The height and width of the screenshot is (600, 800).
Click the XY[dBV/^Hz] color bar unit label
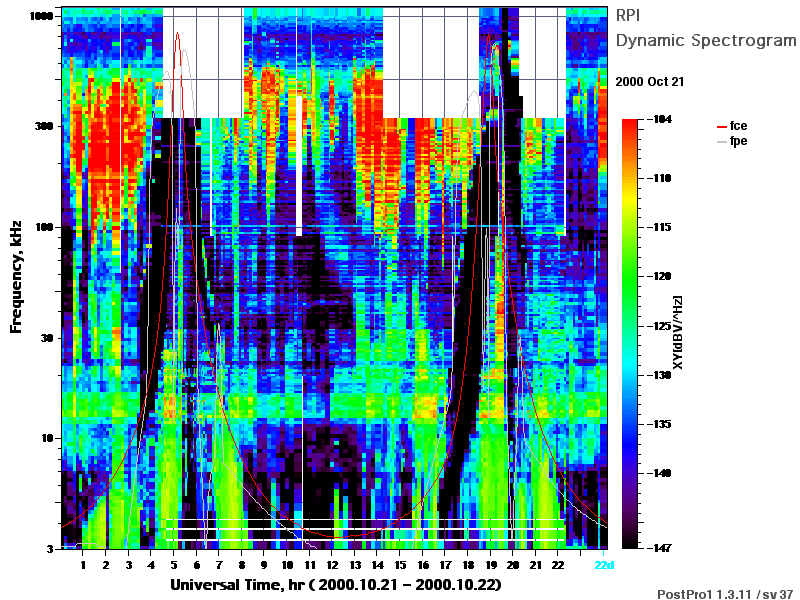point(678,333)
